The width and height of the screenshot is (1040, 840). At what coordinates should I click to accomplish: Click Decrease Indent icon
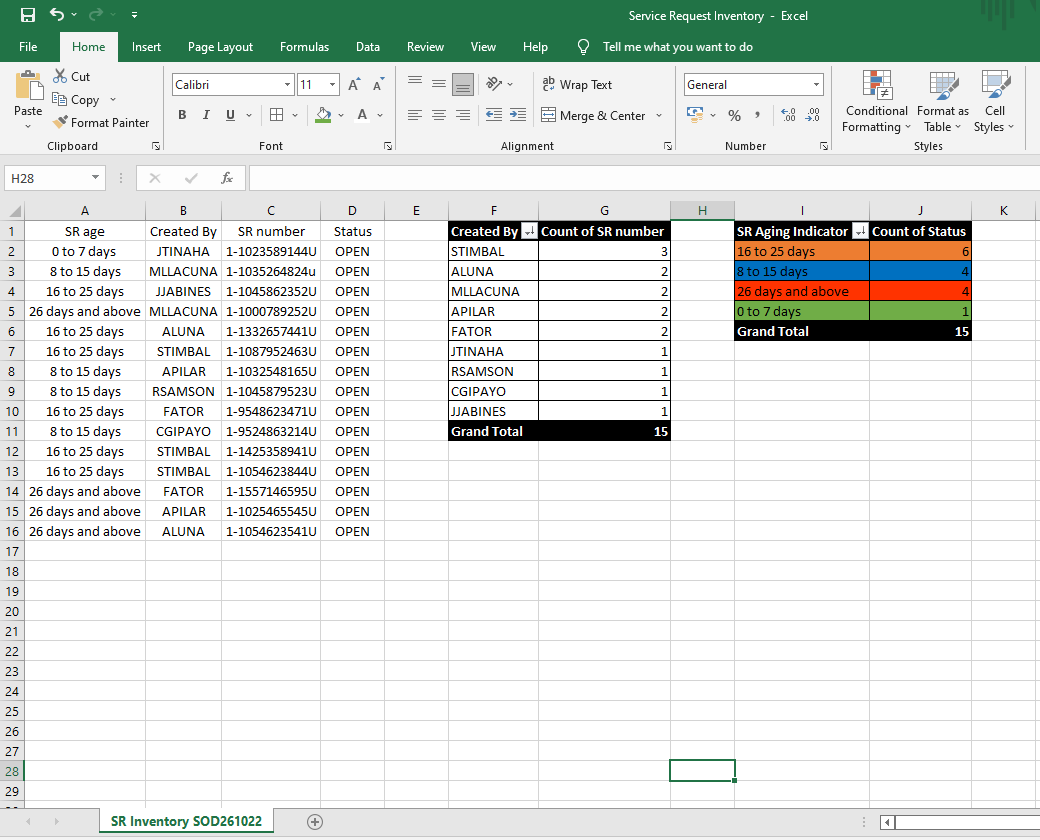point(493,115)
